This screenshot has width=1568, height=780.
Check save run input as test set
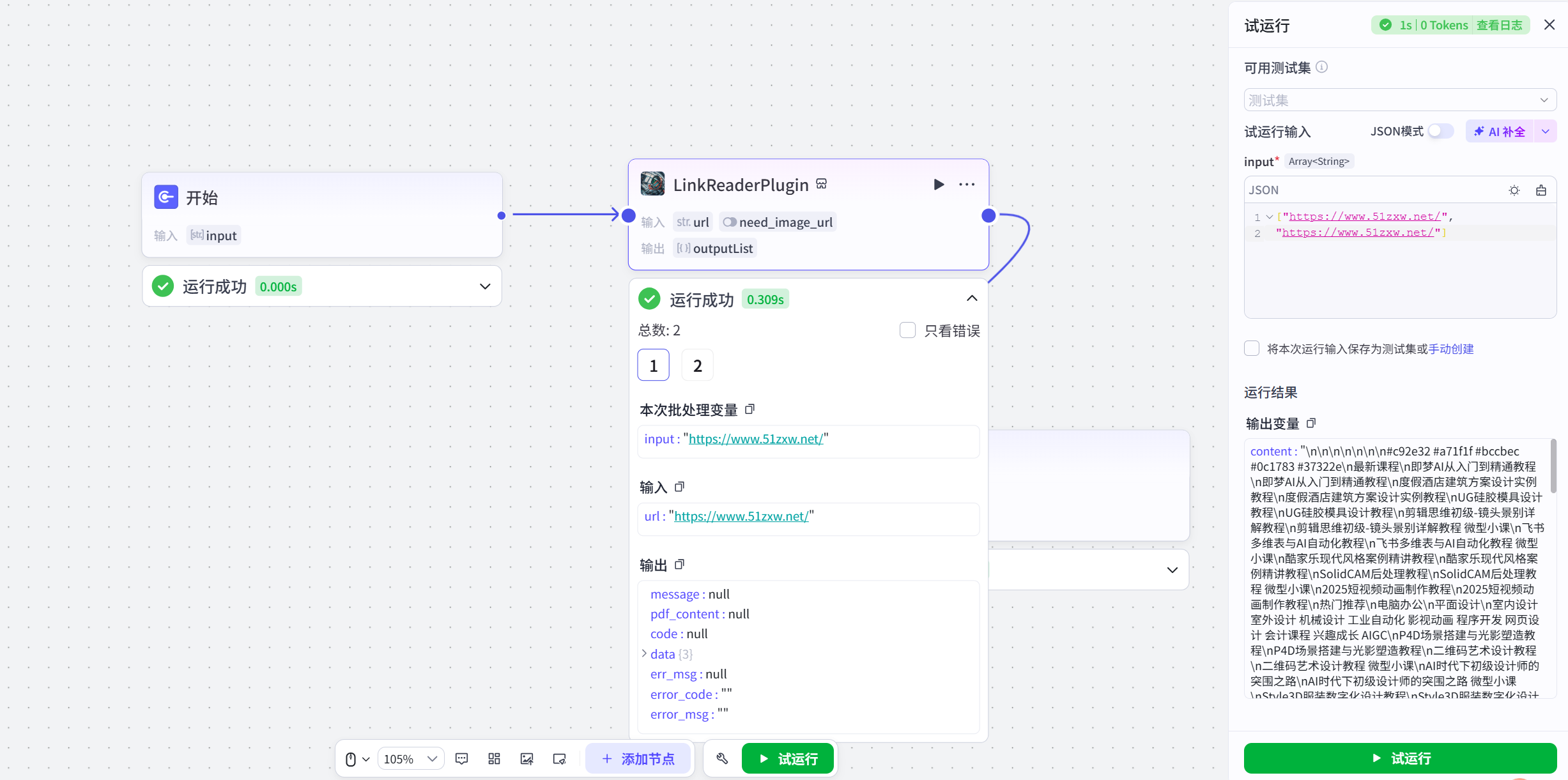click(1252, 349)
